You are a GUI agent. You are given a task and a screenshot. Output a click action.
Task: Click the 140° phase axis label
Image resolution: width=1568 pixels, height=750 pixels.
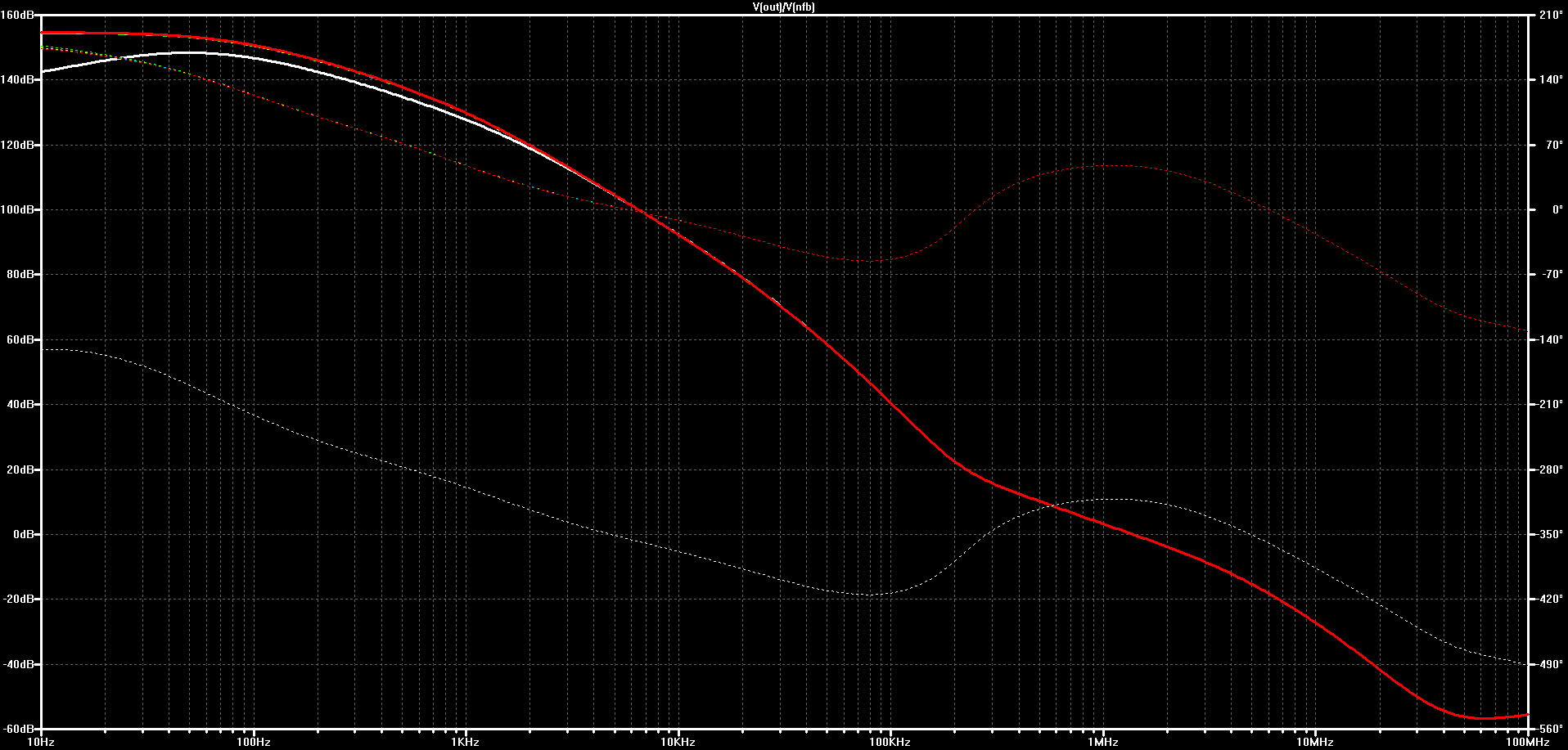tap(1551, 79)
